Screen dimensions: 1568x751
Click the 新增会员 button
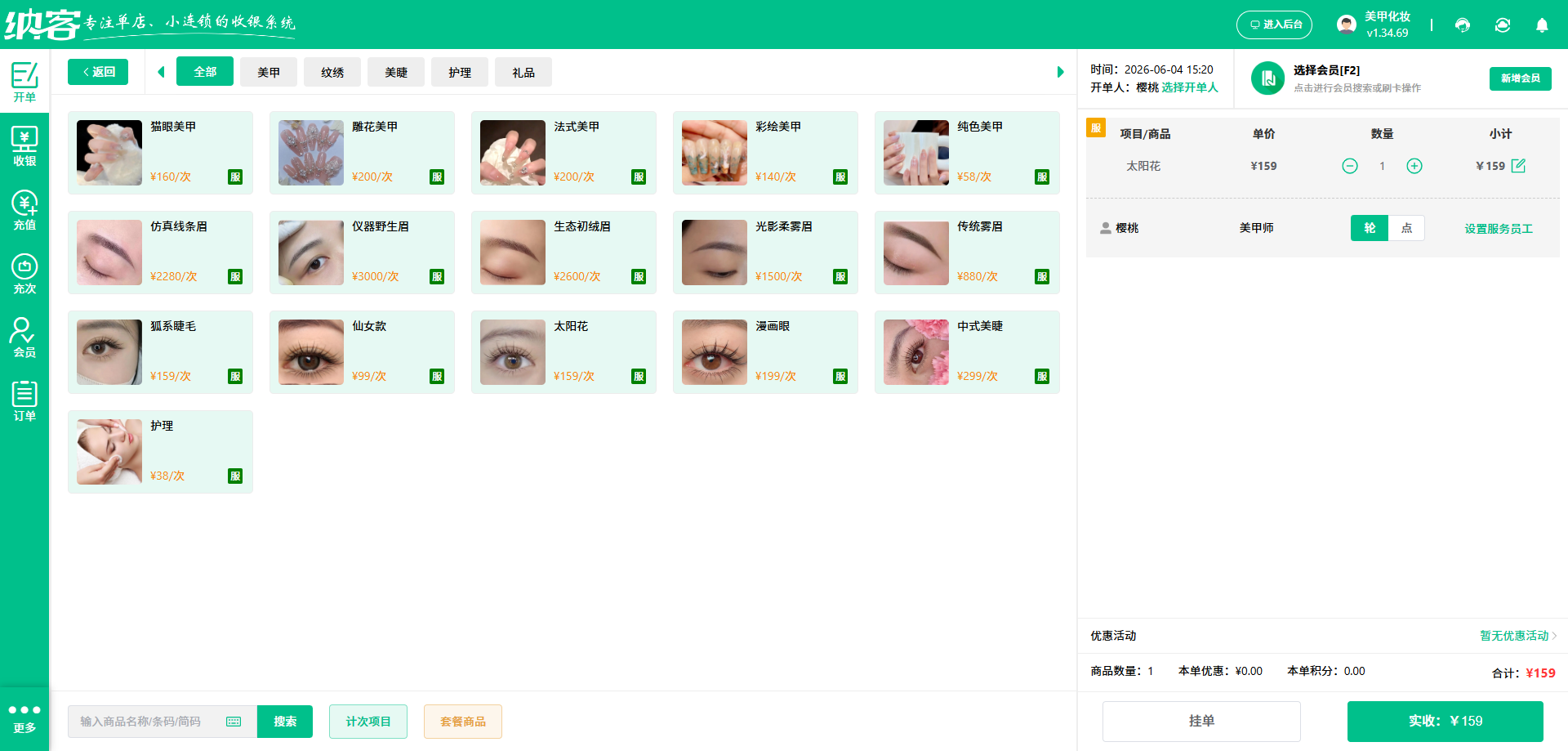click(x=1521, y=78)
